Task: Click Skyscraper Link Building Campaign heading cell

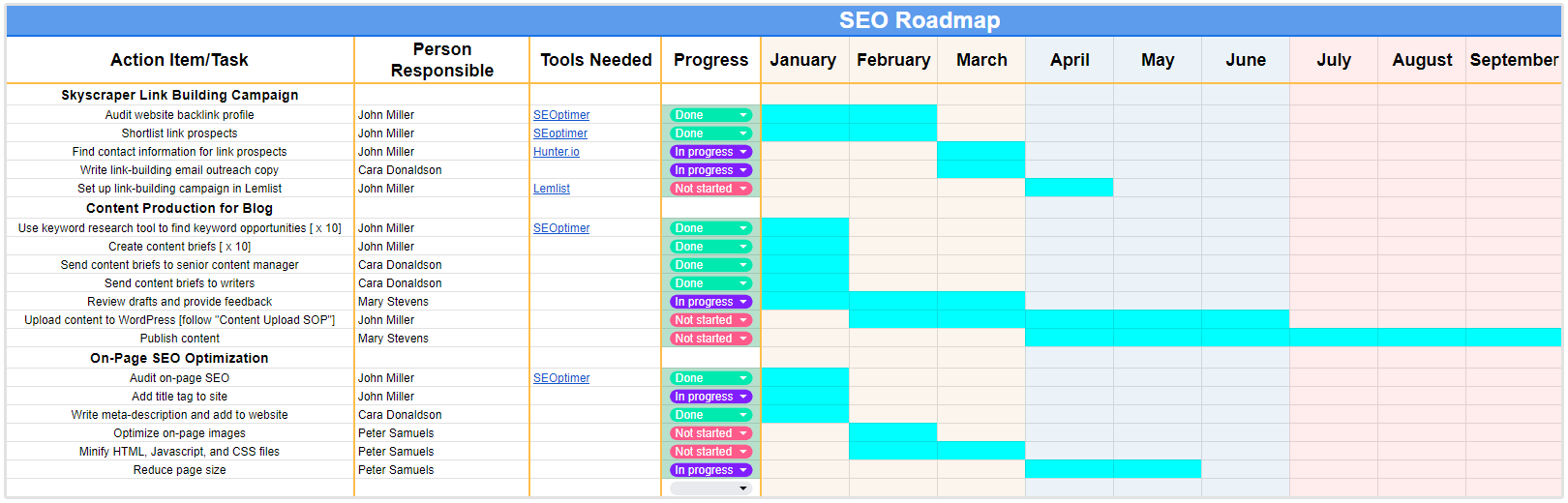Action: pos(180,95)
